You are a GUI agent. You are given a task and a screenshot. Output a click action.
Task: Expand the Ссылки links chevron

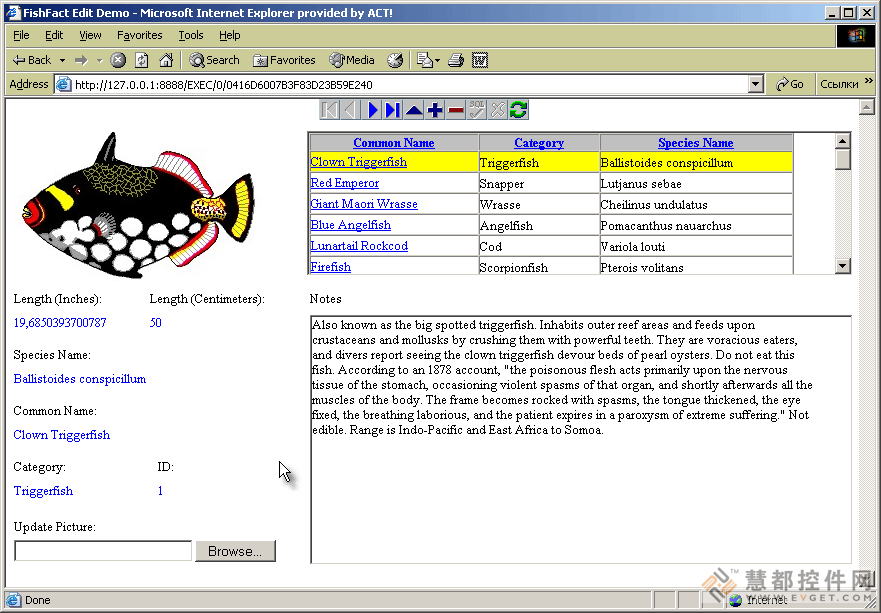click(x=869, y=81)
